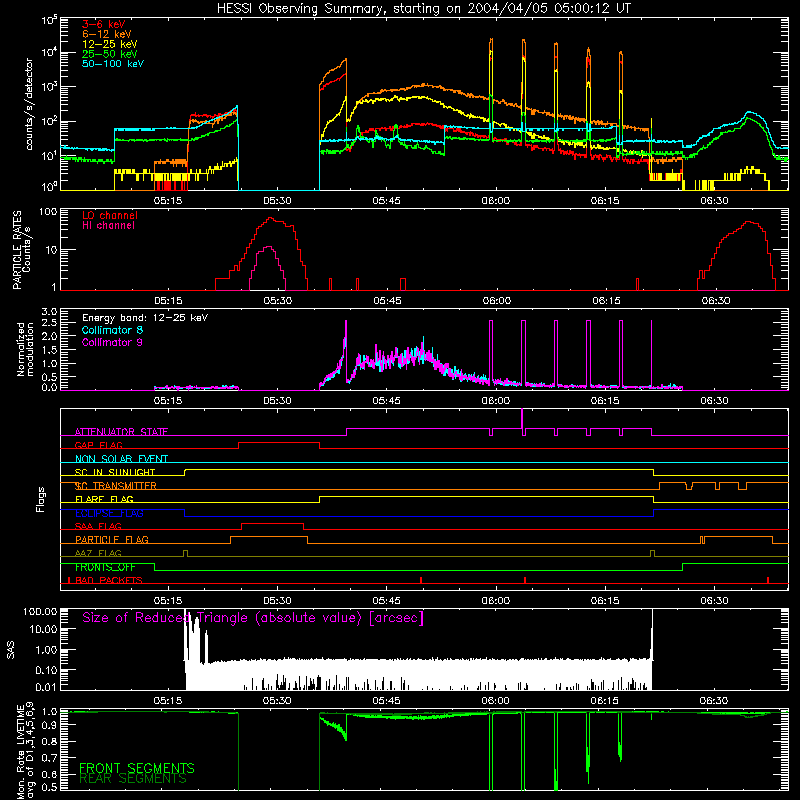Click the yellow 12-25 keV legend entry
Image resolution: width=800 pixels, height=800 pixels.
(110, 44)
